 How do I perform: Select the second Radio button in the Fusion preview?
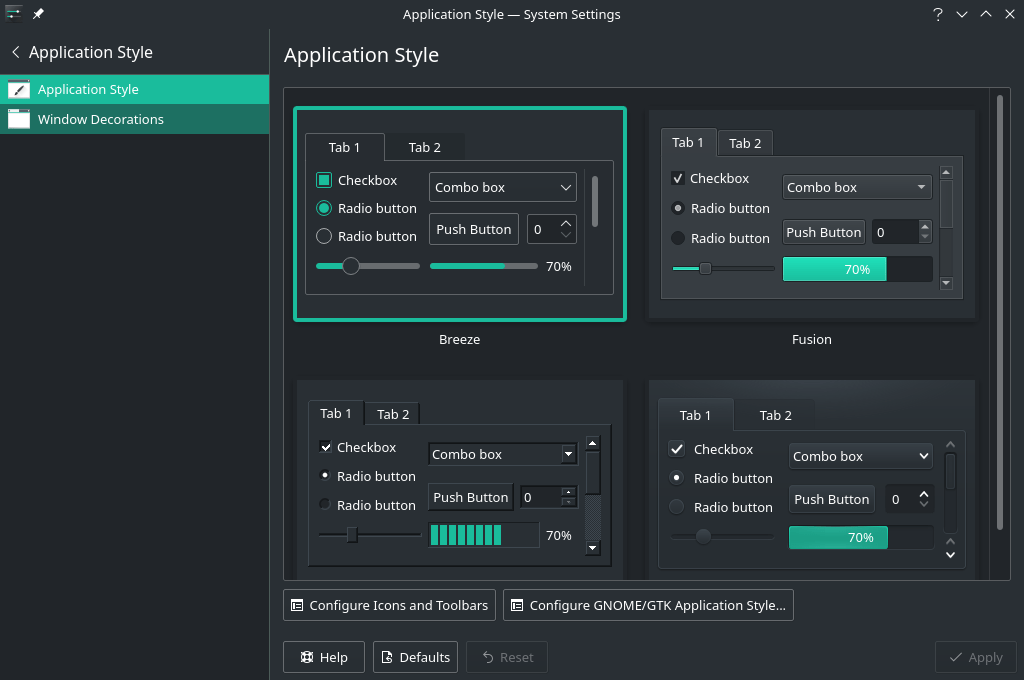[678, 238]
